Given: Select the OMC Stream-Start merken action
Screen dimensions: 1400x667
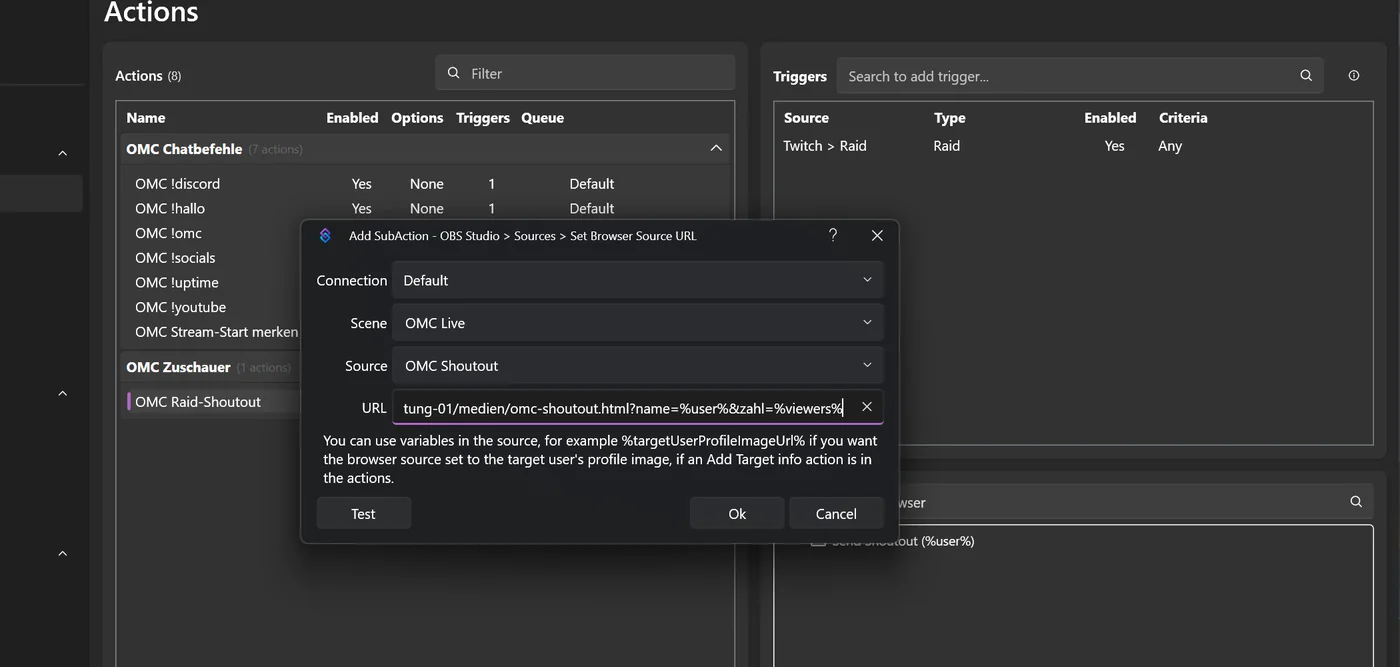Looking at the screenshot, I should click(x=216, y=332).
